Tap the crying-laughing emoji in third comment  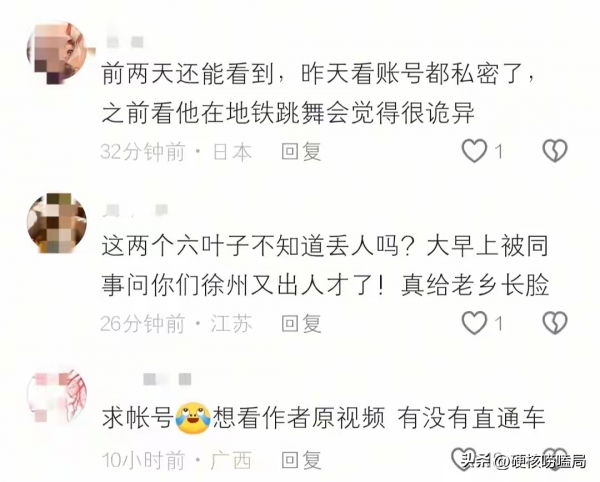[193, 418]
